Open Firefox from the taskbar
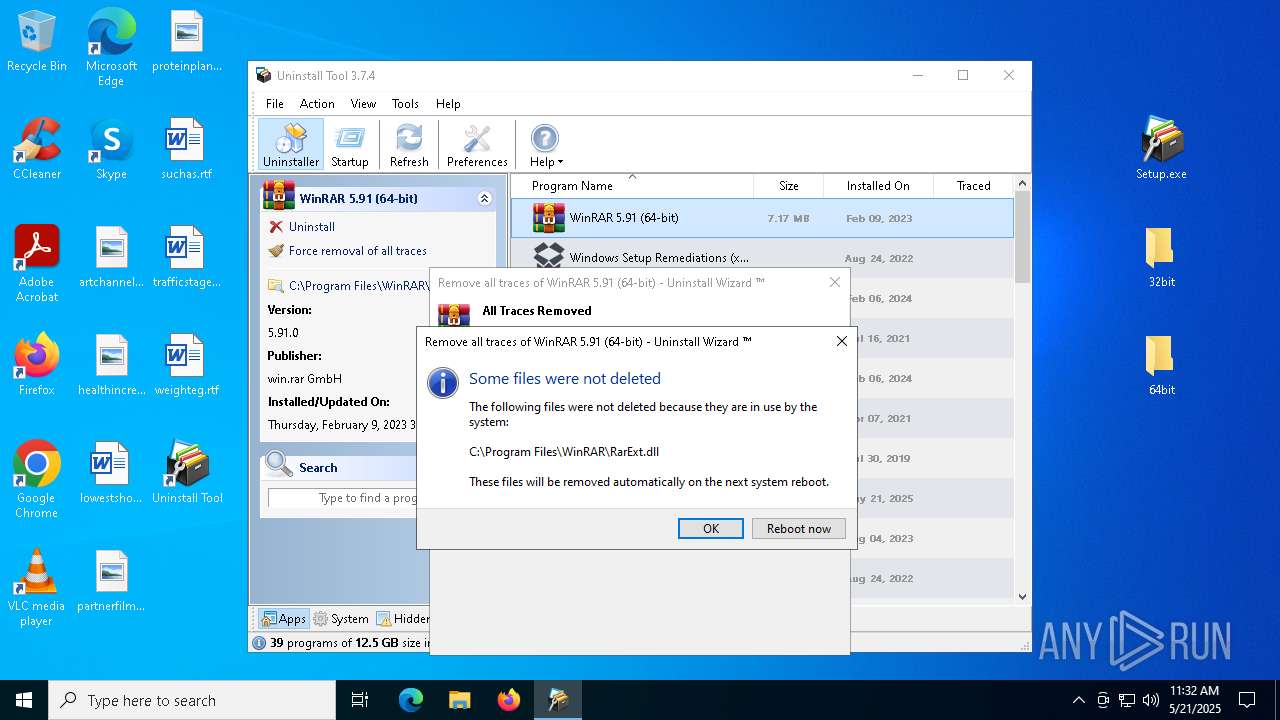This screenshot has width=1280, height=720. pos(509,700)
